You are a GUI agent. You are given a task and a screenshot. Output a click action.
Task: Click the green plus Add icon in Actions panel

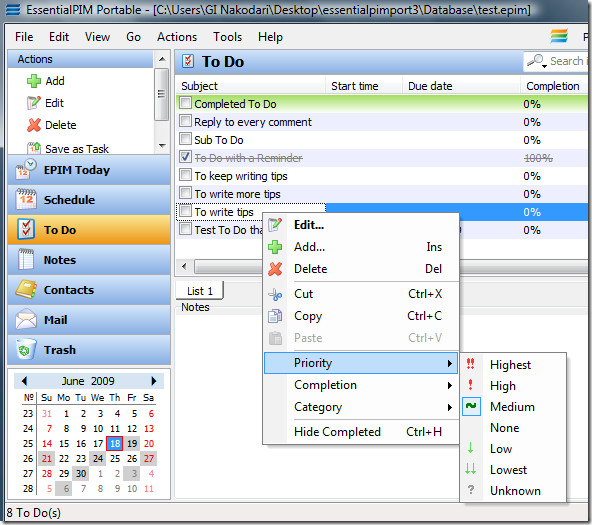34,81
